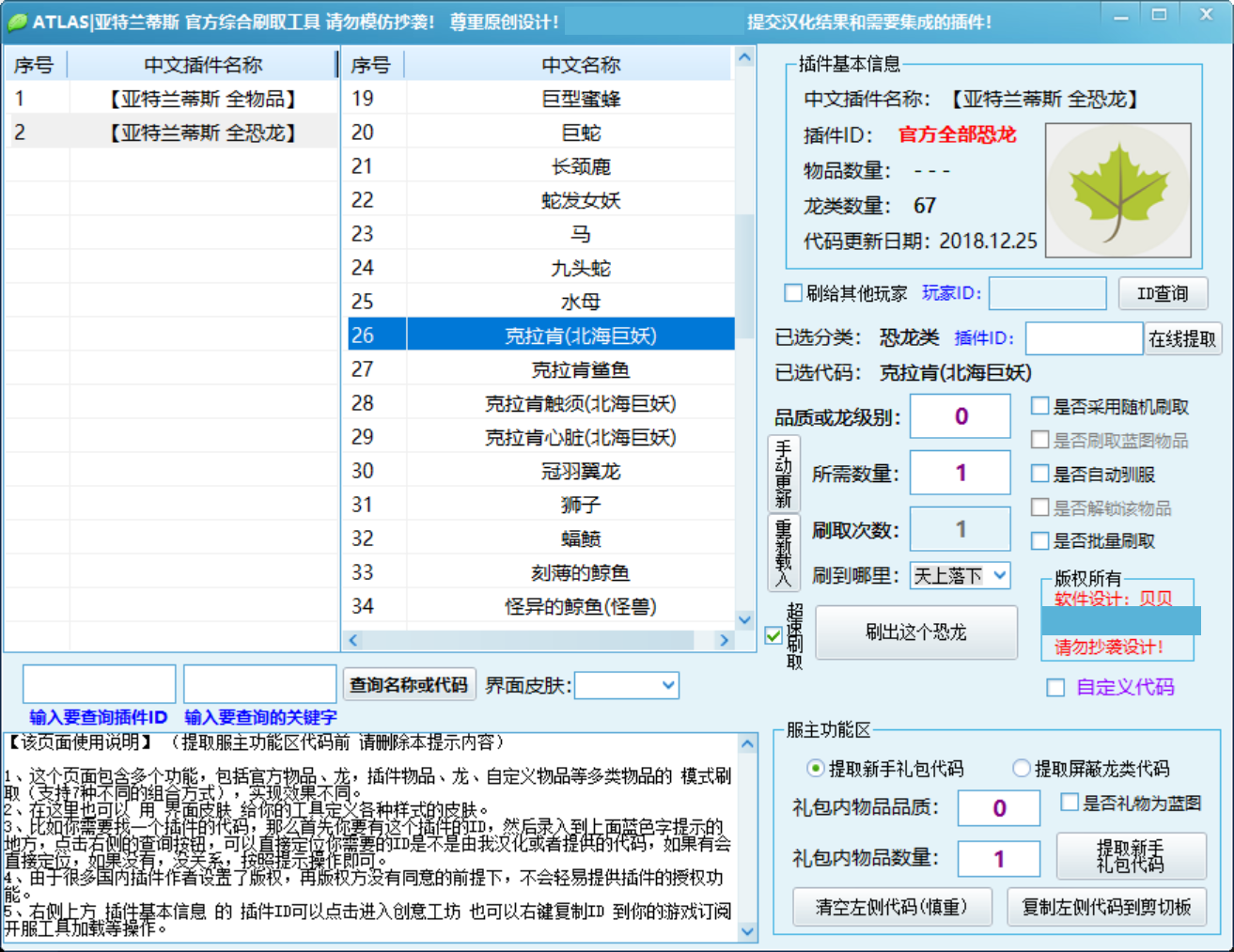This screenshot has width=1234, height=952.
Task: Click the 刷出这个恐龙 spawn button
Action: (x=916, y=632)
